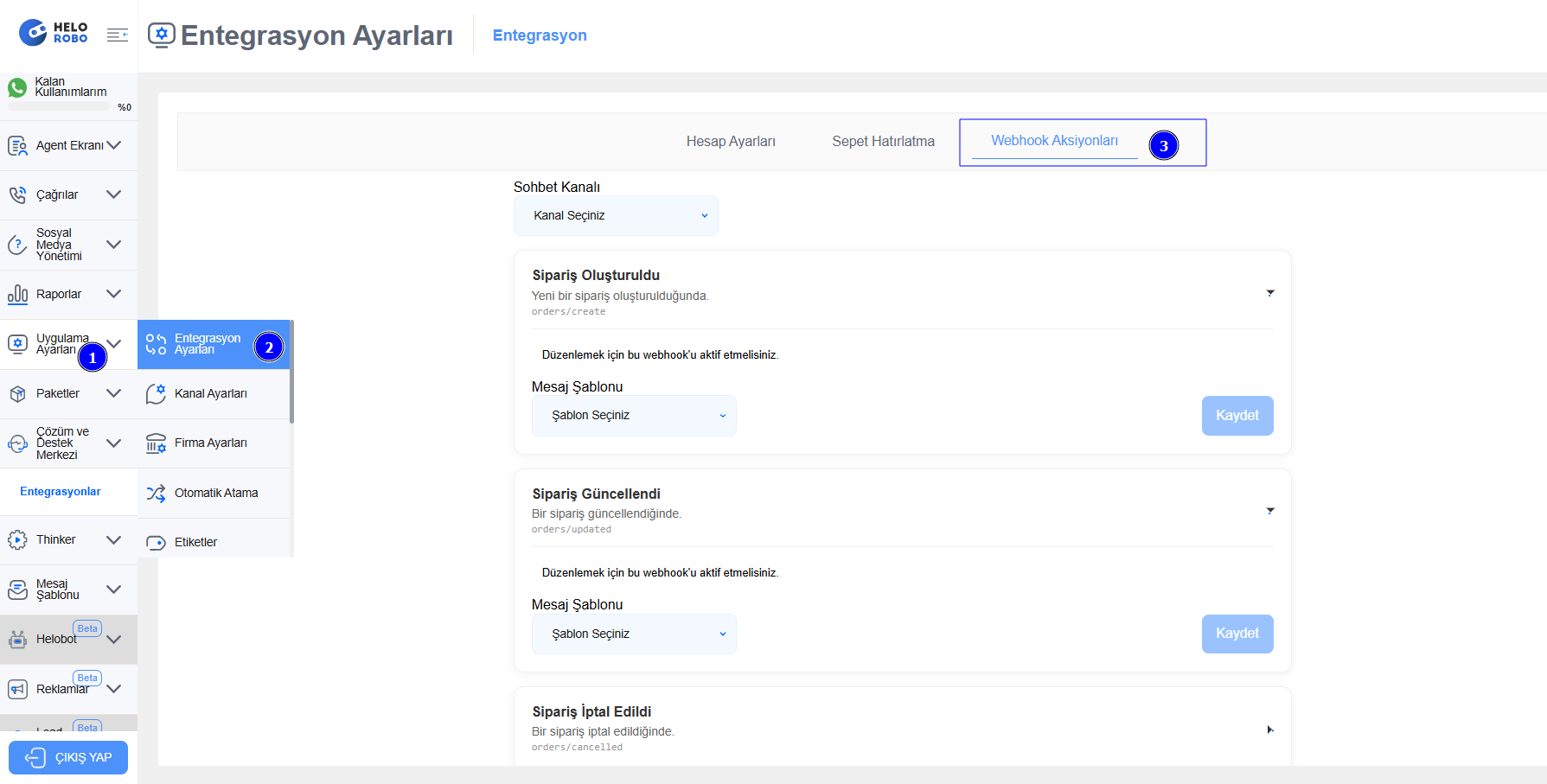Image resolution: width=1547 pixels, height=784 pixels.
Task: Switch to the Sepet Hatırlatma tab
Action: click(x=883, y=141)
